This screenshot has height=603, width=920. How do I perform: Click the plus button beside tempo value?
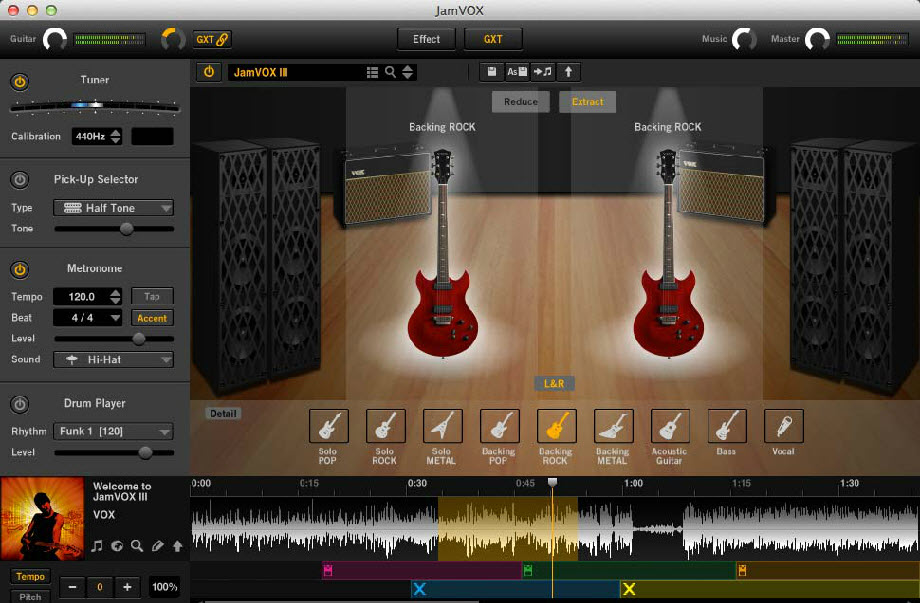[x=127, y=587]
